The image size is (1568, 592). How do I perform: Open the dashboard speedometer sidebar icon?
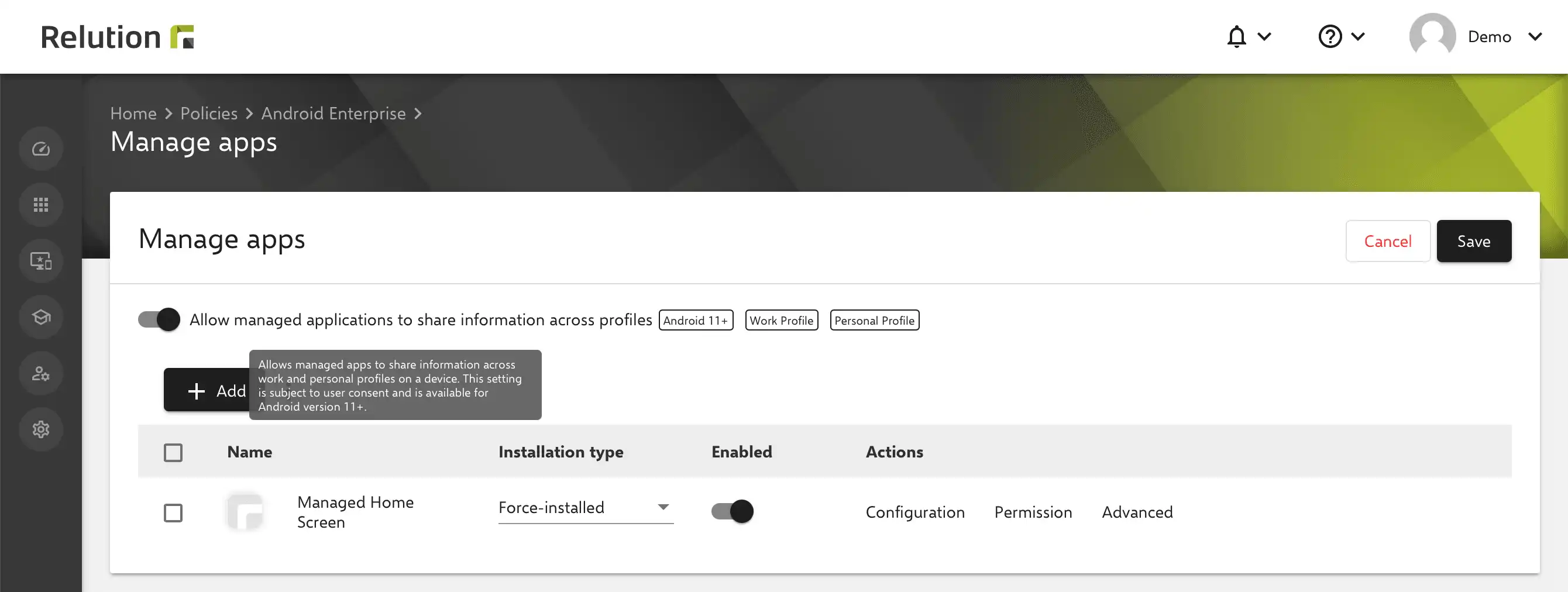point(41,149)
